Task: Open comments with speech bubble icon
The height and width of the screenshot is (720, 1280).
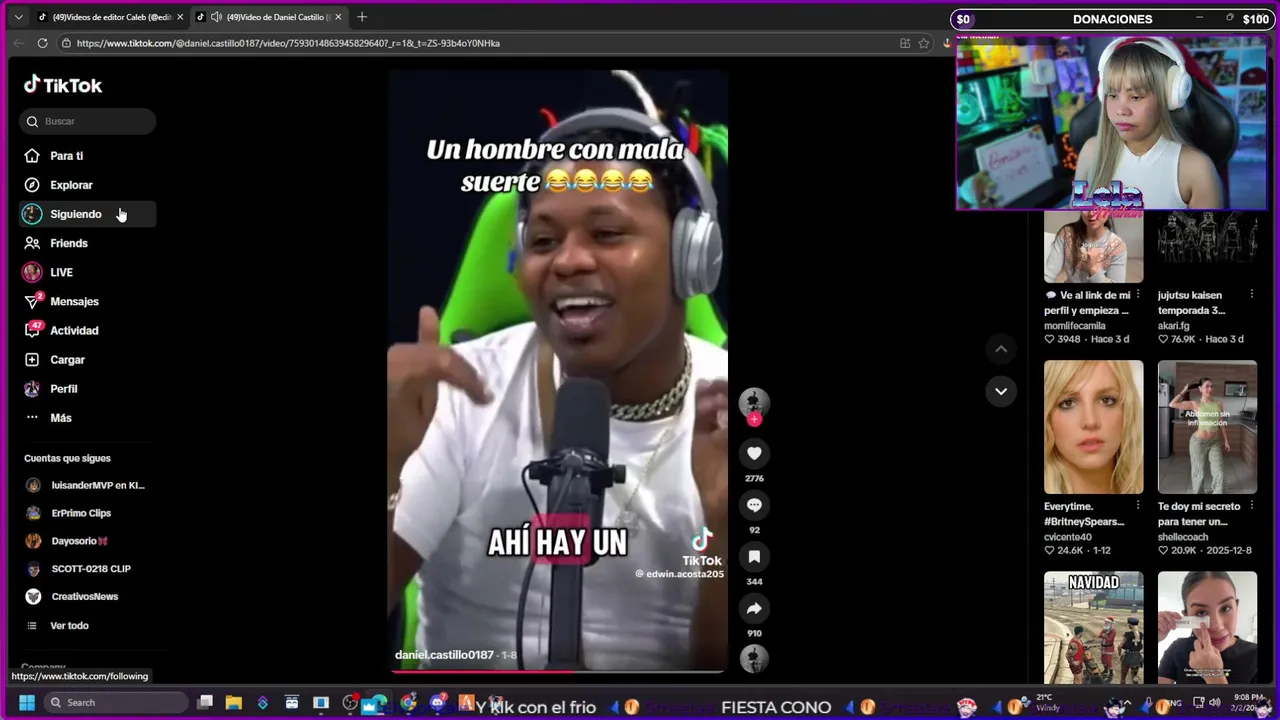Action: click(754, 505)
